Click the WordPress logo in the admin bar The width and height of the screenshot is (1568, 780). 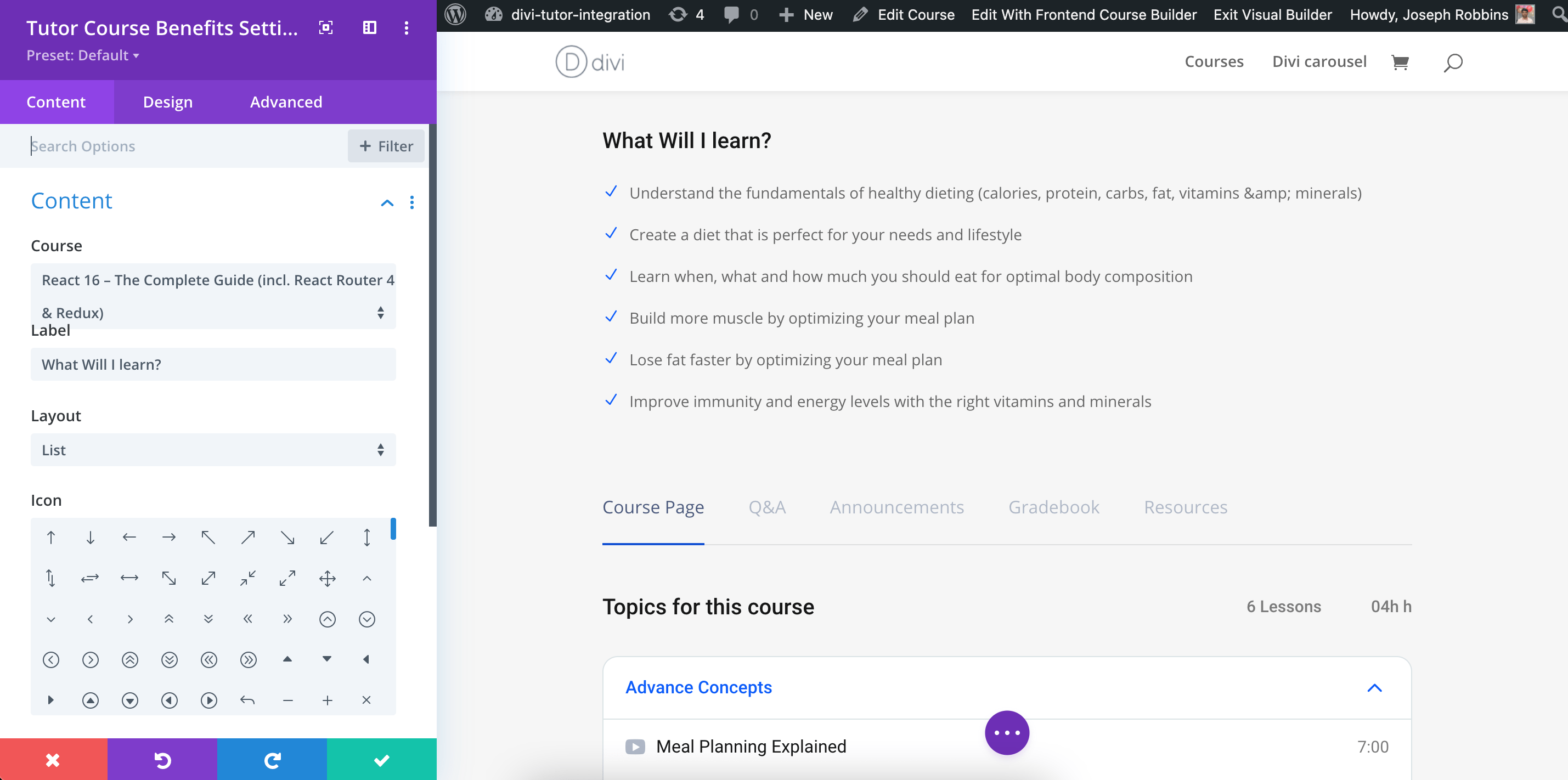(x=455, y=14)
